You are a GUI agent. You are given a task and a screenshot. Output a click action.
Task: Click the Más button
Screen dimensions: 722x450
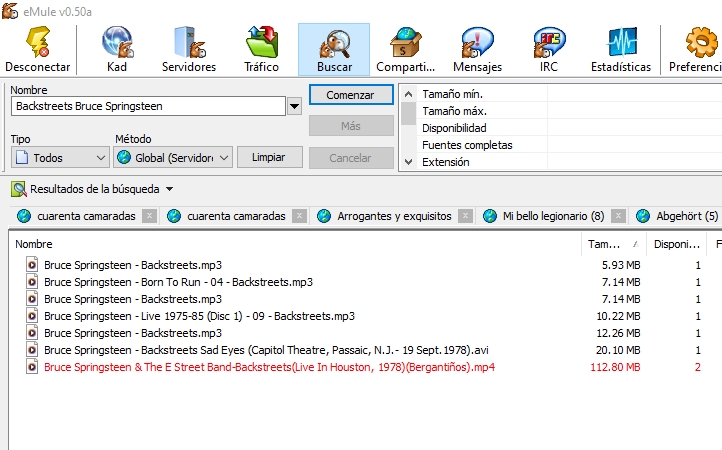pyautogui.click(x=351, y=126)
